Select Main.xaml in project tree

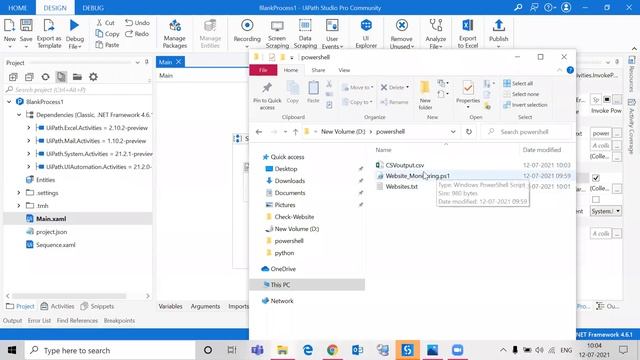[x=51, y=219]
